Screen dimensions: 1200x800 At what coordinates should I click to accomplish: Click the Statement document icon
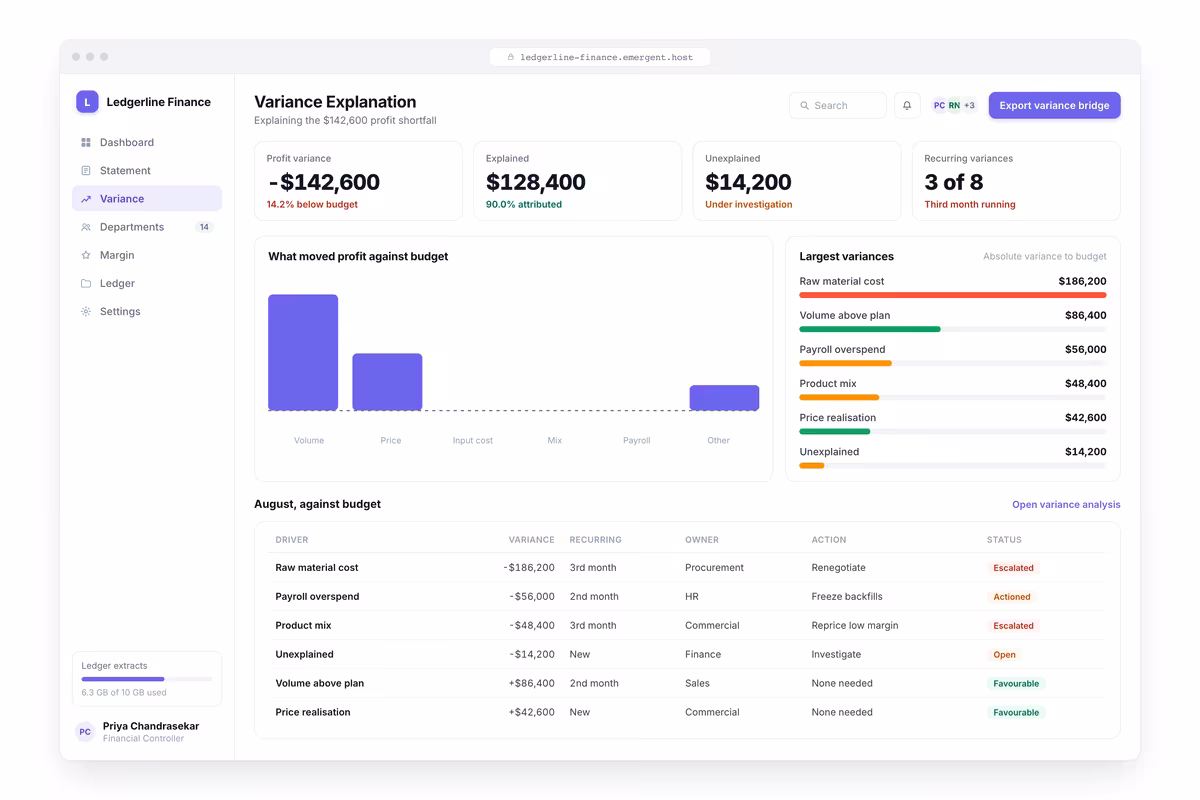(86, 171)
